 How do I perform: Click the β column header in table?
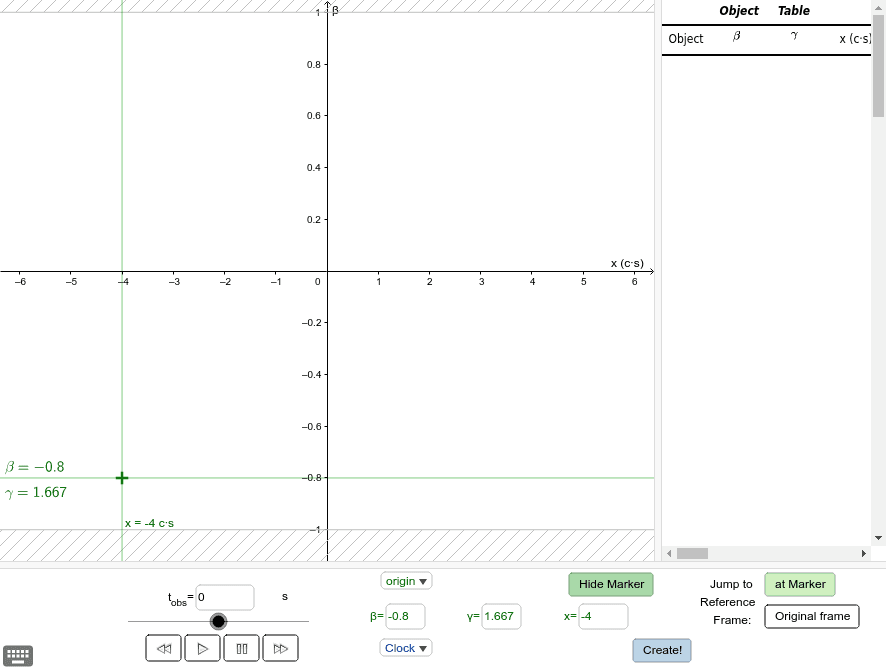coord(736,36)
